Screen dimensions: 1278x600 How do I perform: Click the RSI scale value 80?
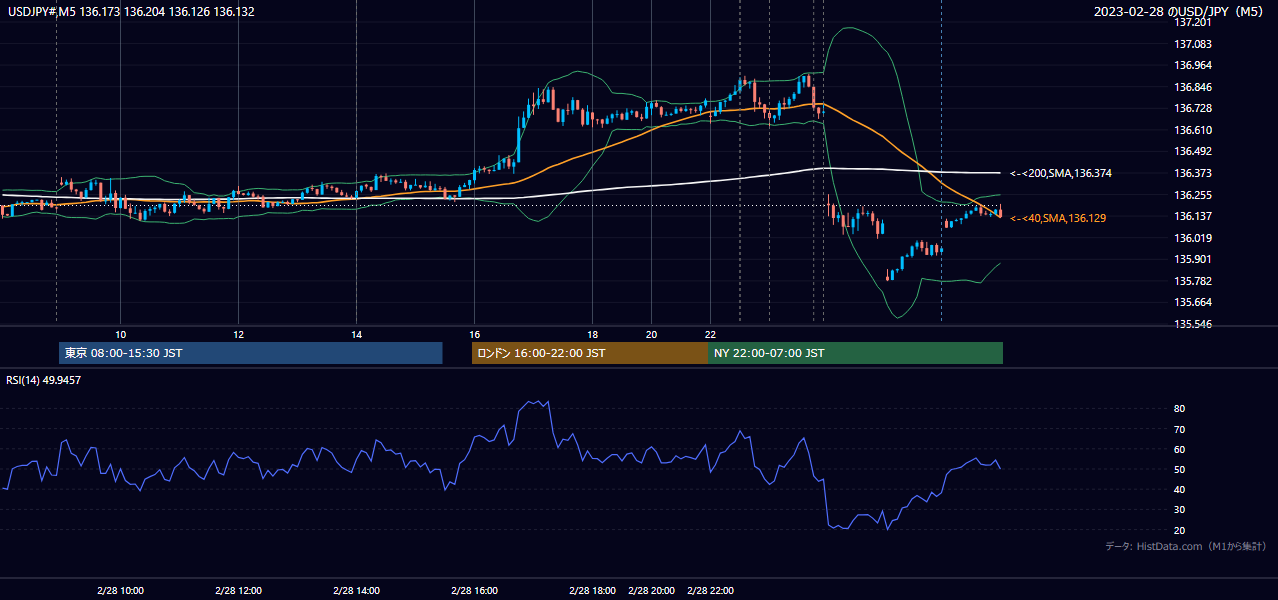tap(1179, 409)
